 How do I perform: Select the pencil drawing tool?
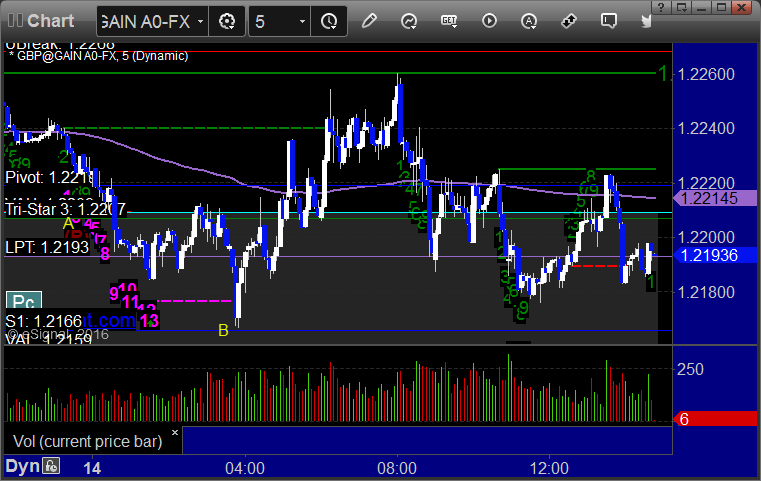369,21
